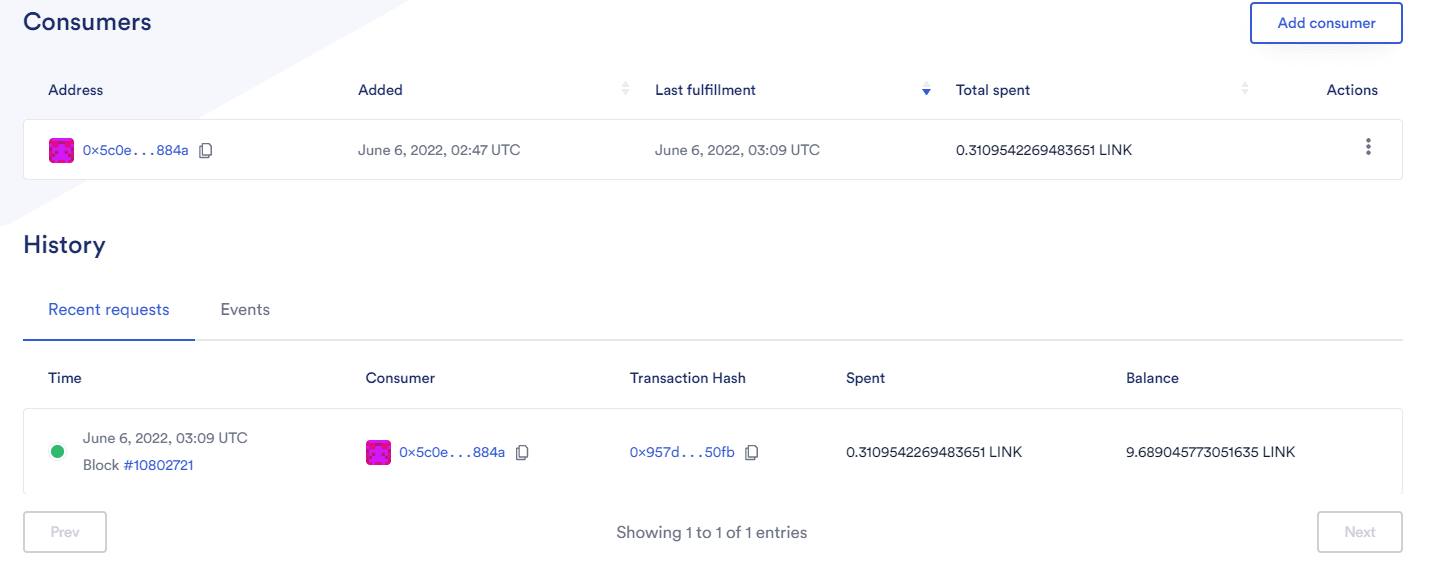Image resolution: width=1436 pixels, height=582 pixels.
Task: Click the Next pagination button
Action: point(1360,532)
